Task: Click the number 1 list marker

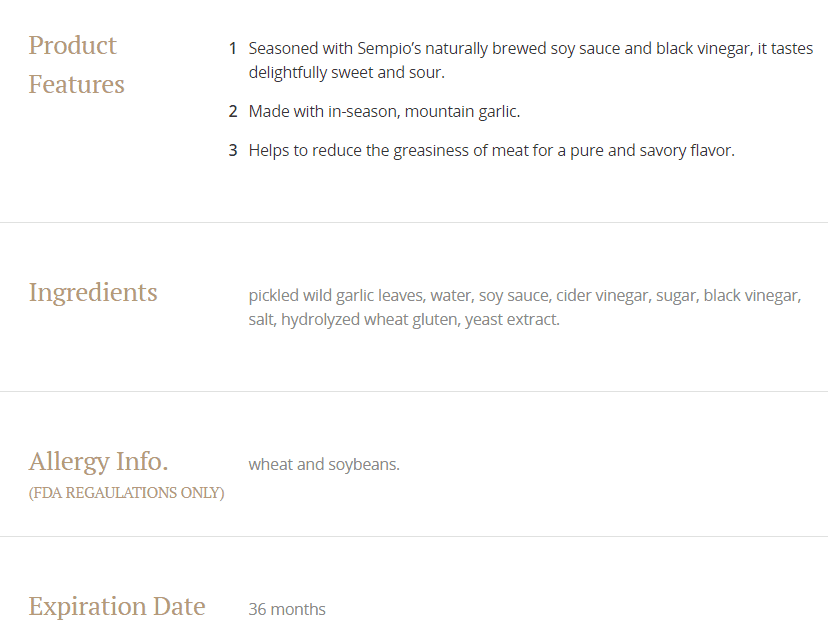Action: (233, 48)
